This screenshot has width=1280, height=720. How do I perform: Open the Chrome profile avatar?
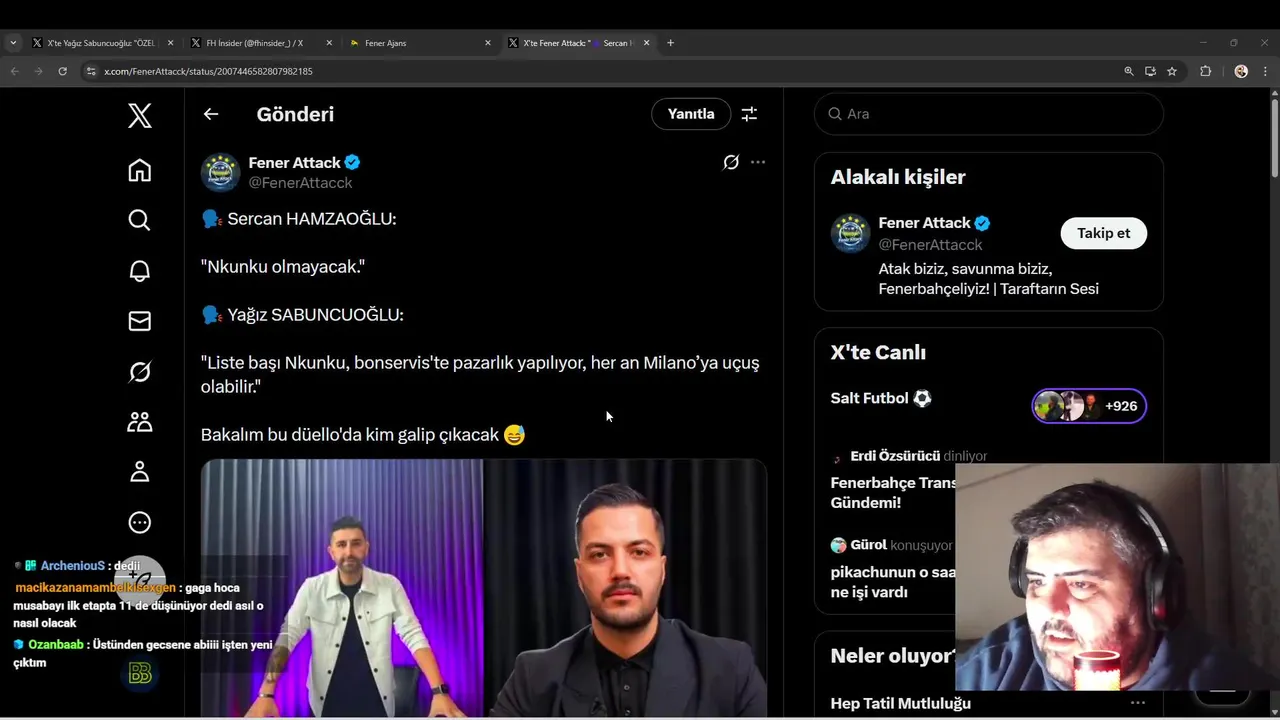(1241, 71)
